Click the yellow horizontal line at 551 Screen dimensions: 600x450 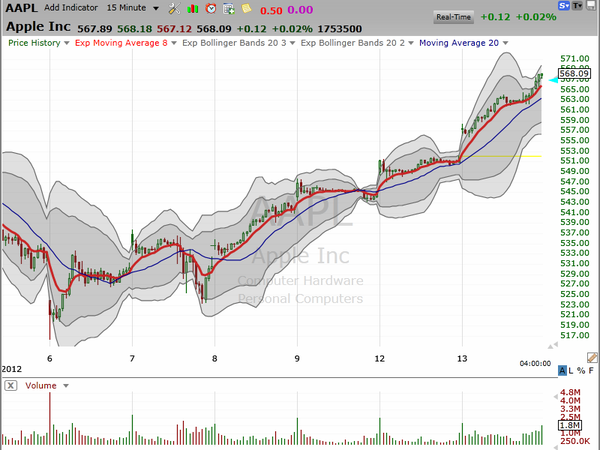tap(501, 156)
